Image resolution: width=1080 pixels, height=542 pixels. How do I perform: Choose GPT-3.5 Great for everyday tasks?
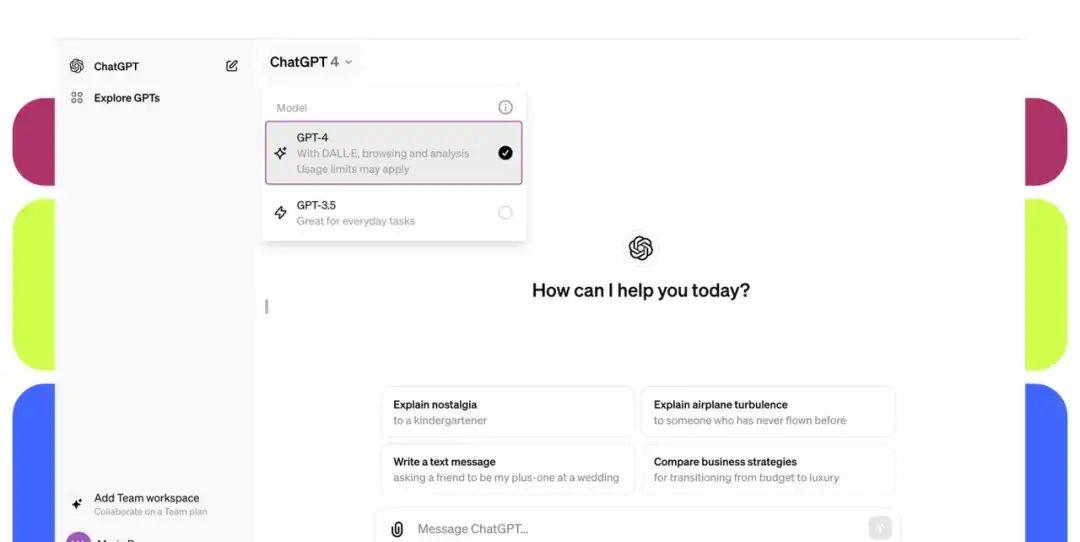[x=394, y=213]
